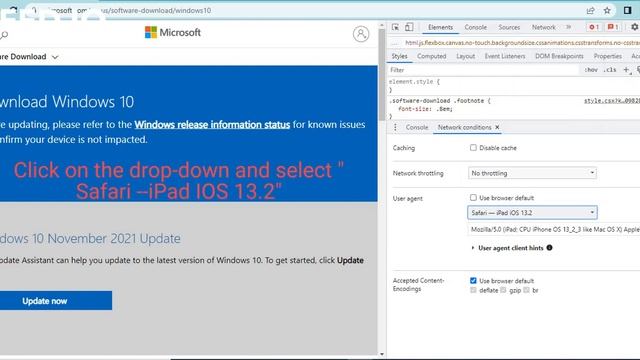Click the info icon beside User agent client hints
Image resolution: width=640 pixels, height=360 pixels.
pyautogui.click(x=549, y=248)
